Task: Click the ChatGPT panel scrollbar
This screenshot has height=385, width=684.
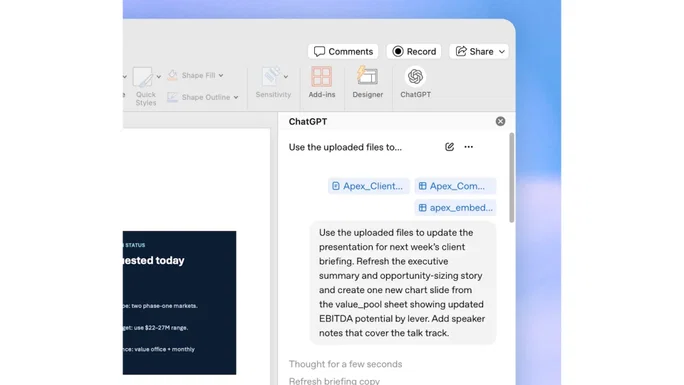Action: coord(511,177)
